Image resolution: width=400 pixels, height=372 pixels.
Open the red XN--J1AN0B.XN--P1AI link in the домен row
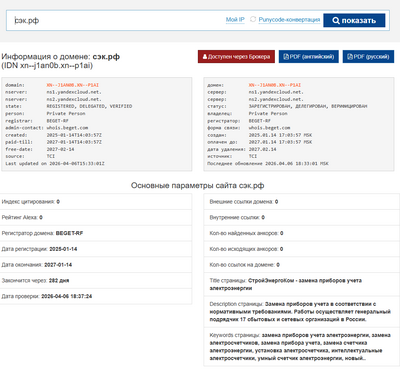click(x=275, y=85)
